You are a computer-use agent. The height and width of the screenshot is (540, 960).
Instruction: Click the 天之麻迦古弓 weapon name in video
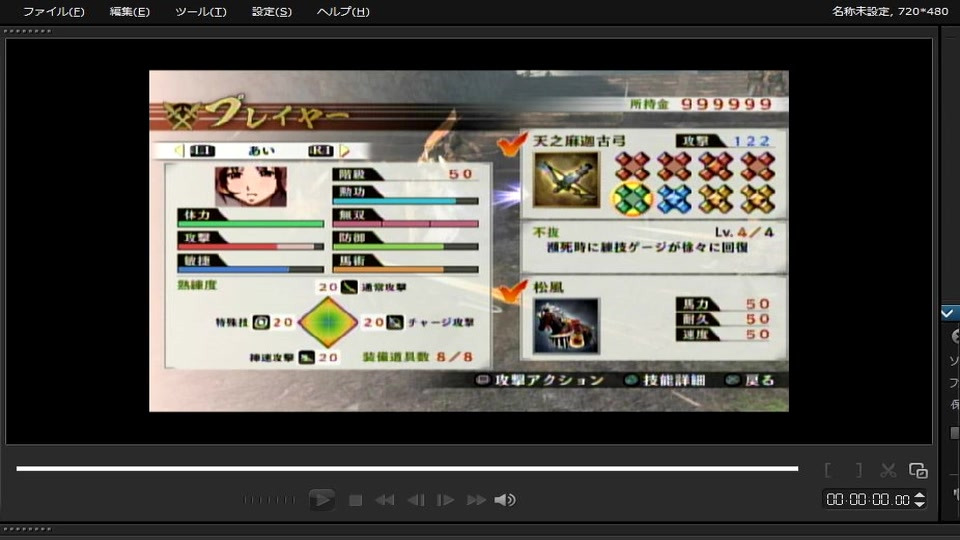579,141
